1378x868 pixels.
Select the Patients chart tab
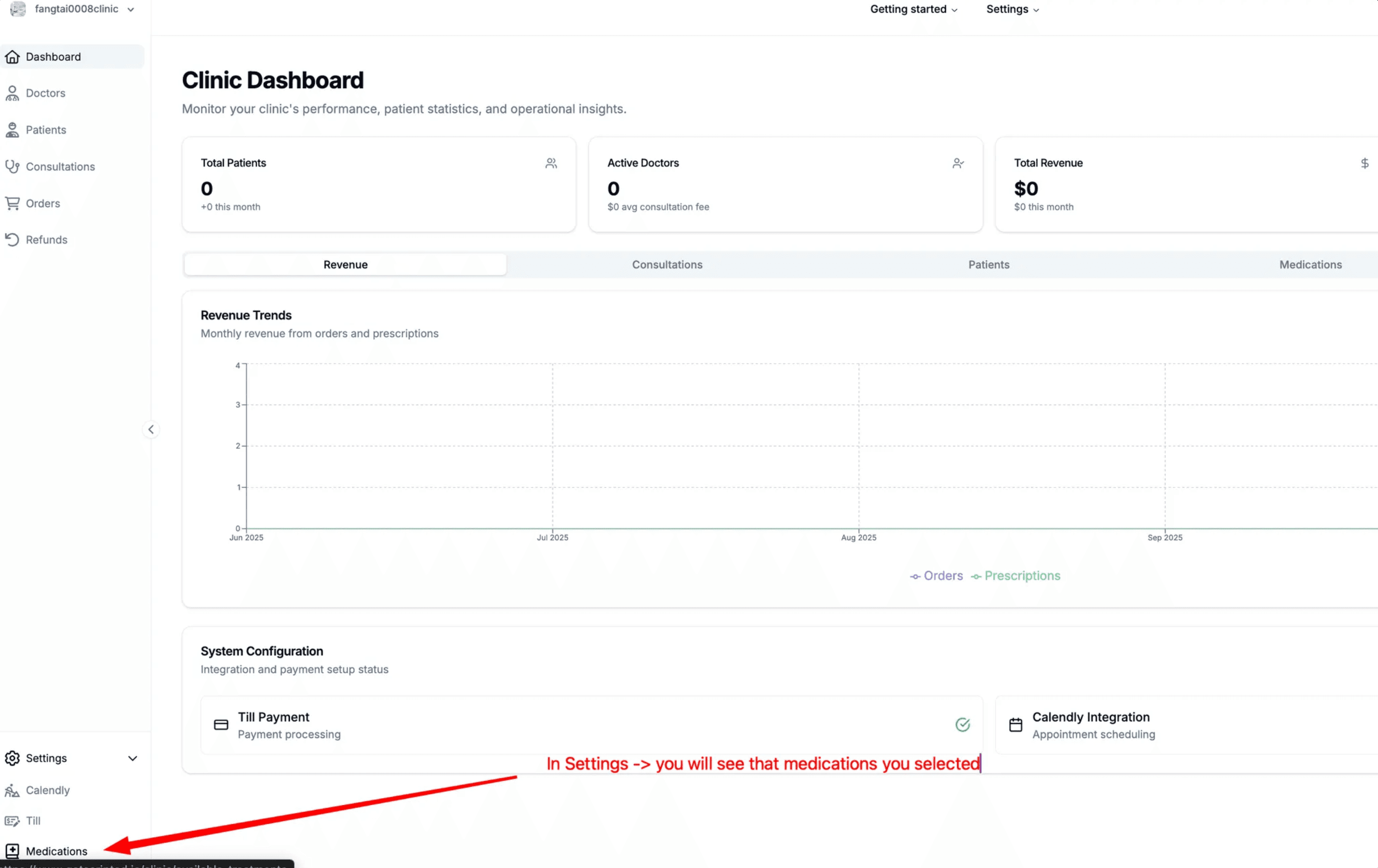(988, 264)
